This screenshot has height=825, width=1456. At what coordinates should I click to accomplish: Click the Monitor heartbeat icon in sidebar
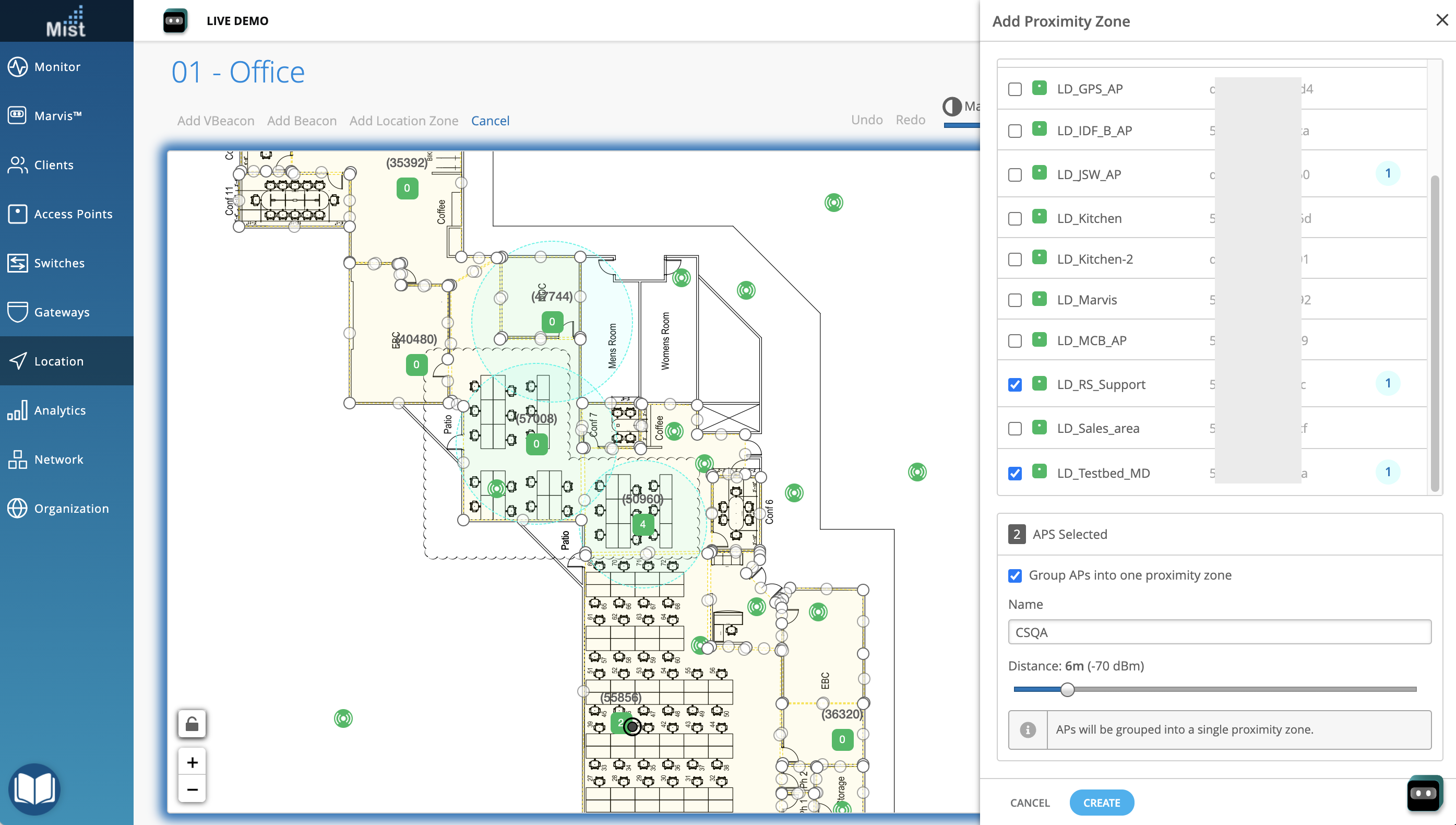(x=18, y=67)
